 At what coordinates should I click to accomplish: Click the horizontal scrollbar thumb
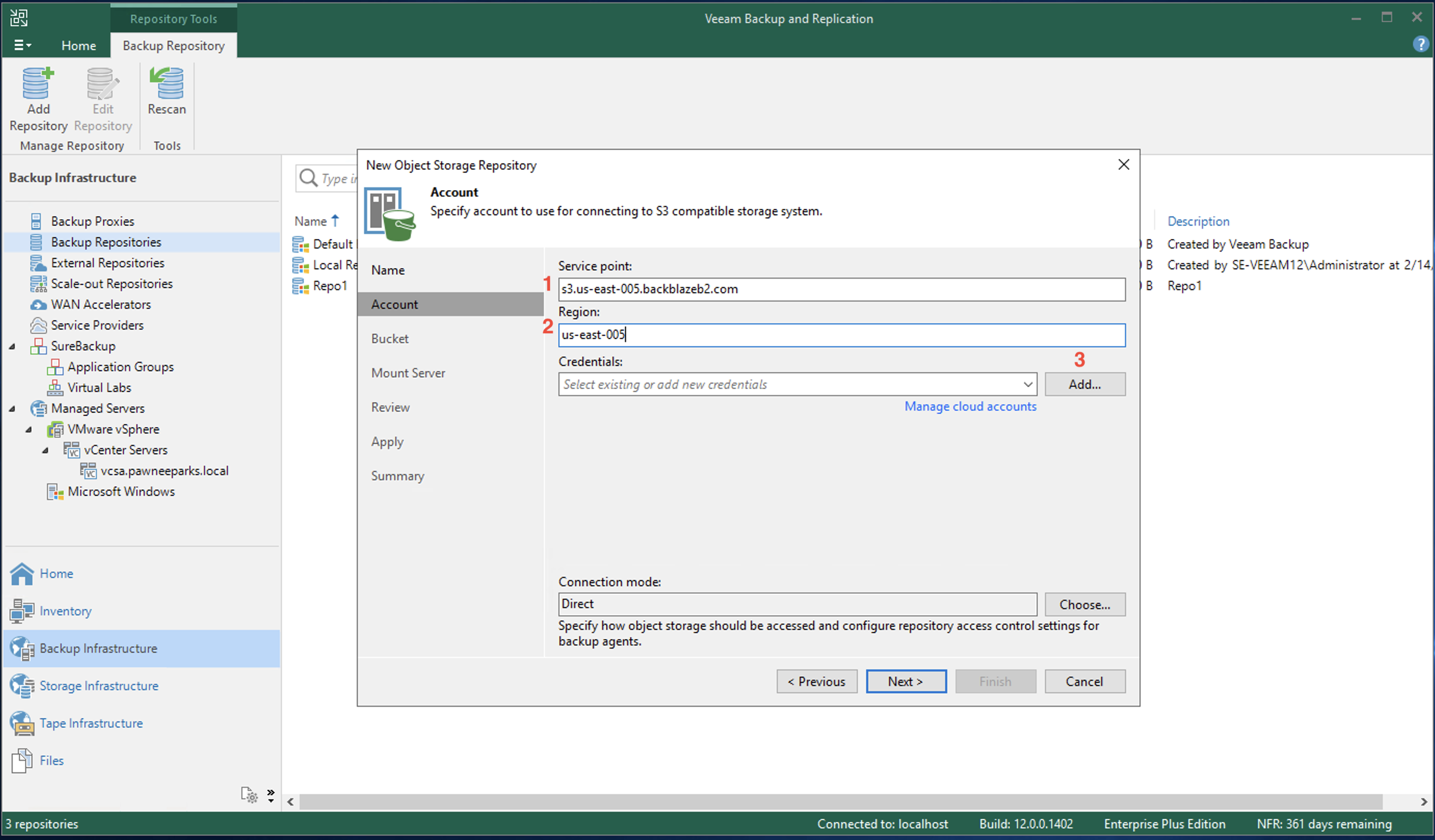click(x=841, y=802)
